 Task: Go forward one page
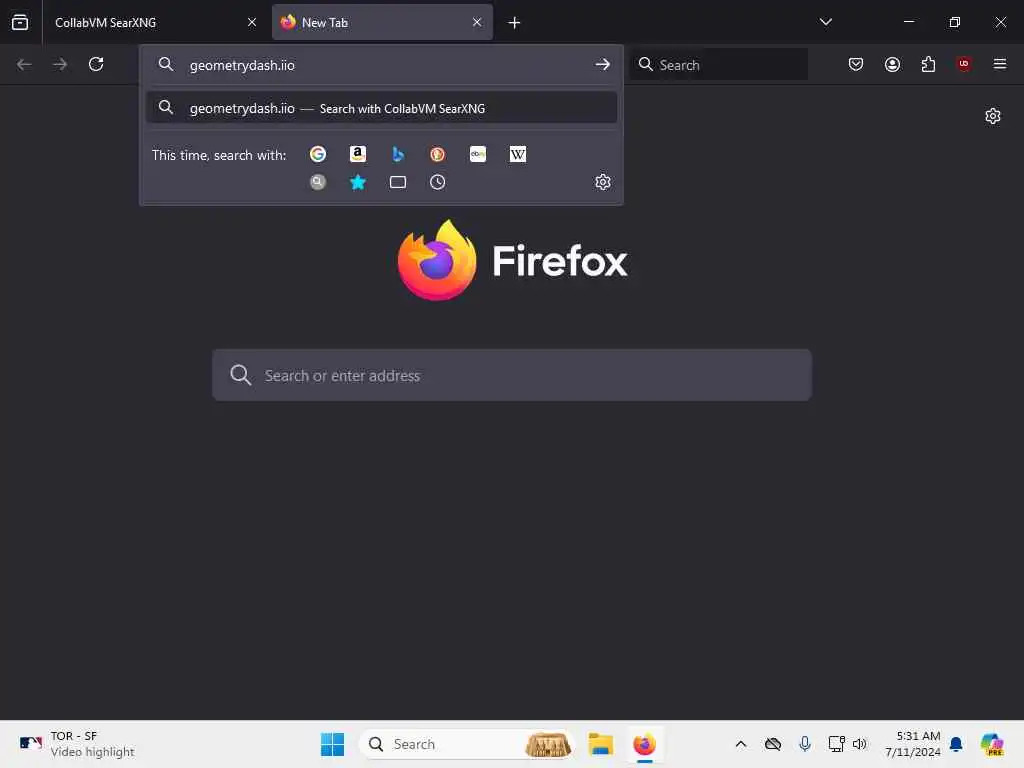pyautogui.click(x=60, y=64)
